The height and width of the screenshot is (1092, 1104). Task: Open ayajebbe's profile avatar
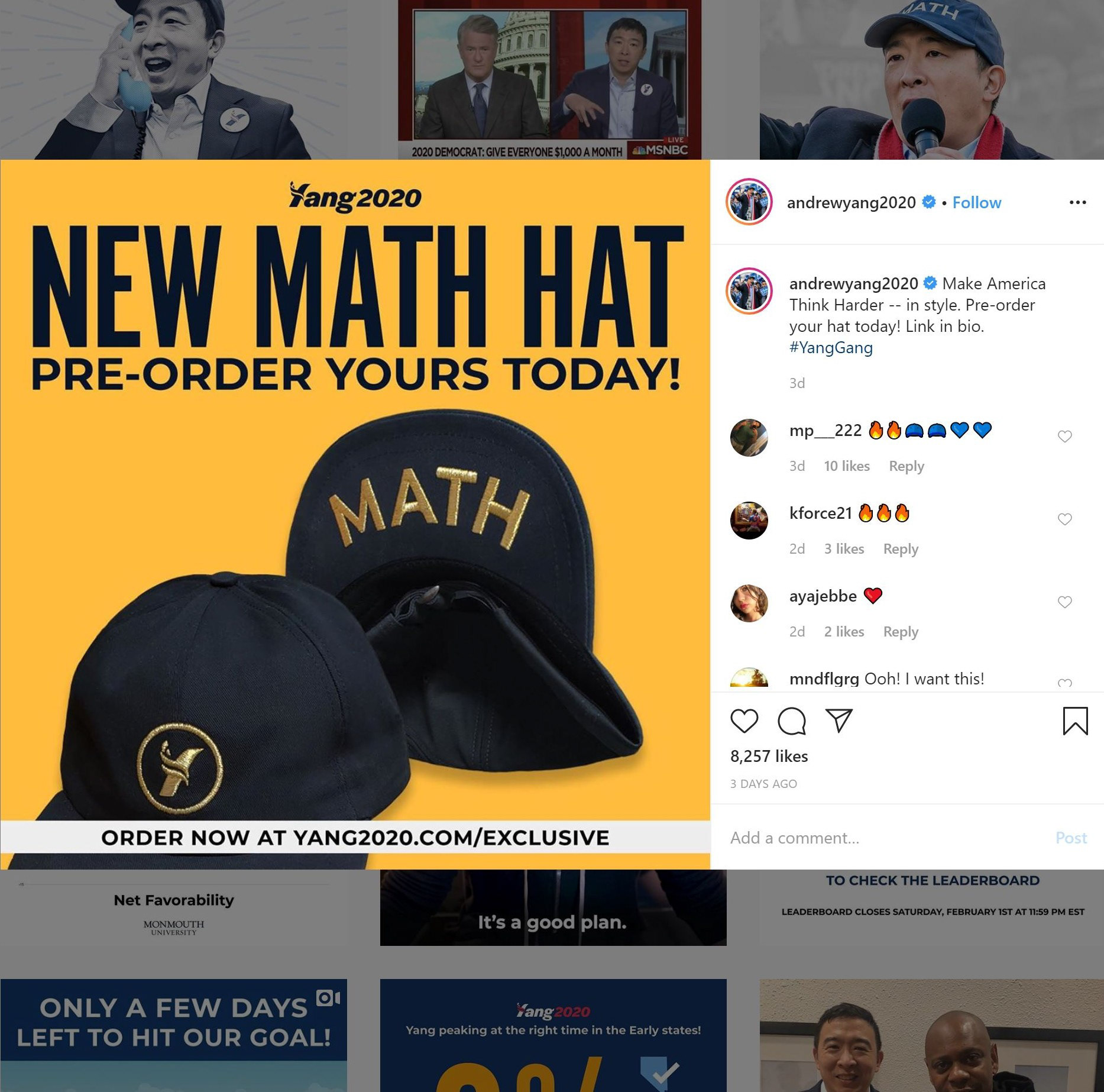749,603
